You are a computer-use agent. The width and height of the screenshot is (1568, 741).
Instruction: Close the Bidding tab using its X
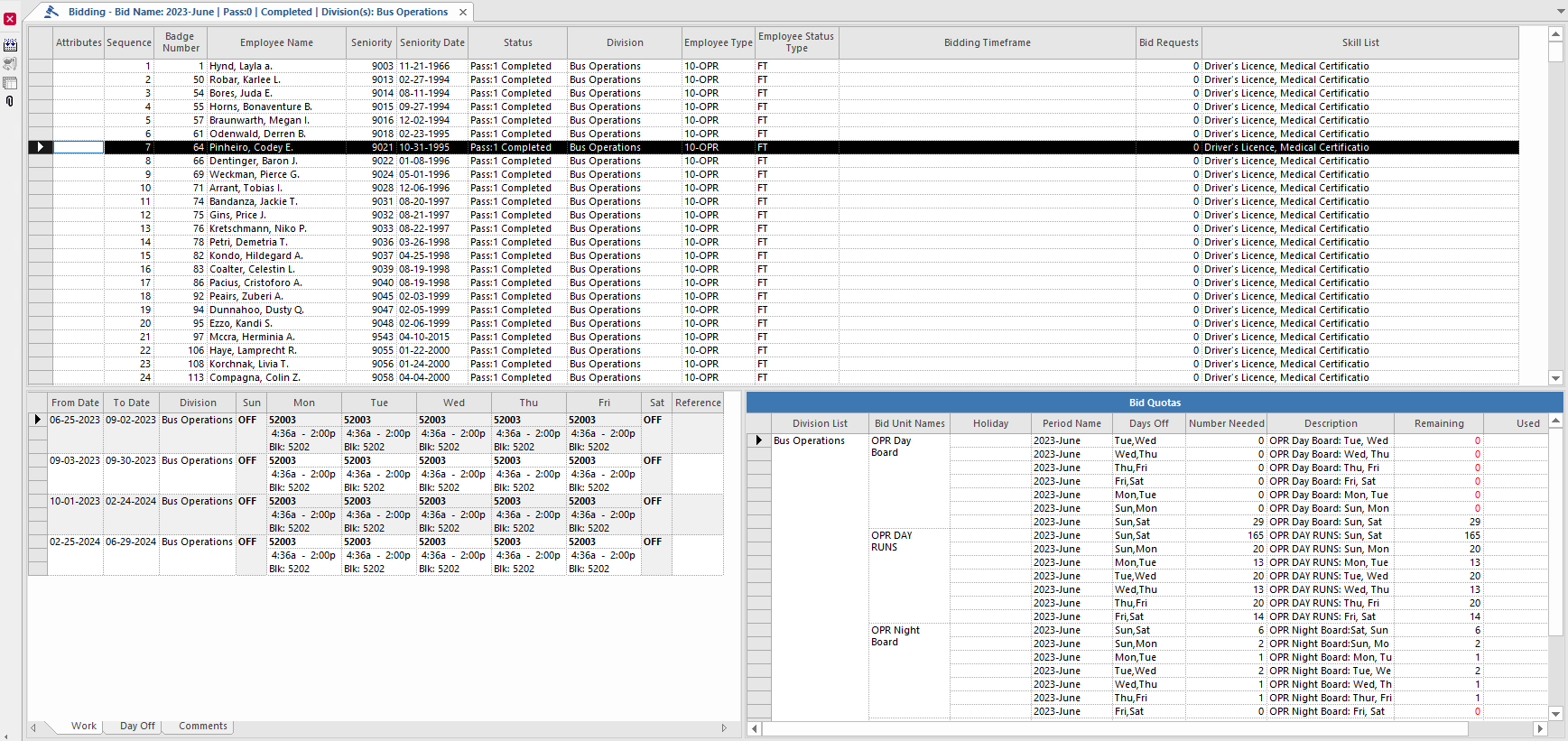463,12
